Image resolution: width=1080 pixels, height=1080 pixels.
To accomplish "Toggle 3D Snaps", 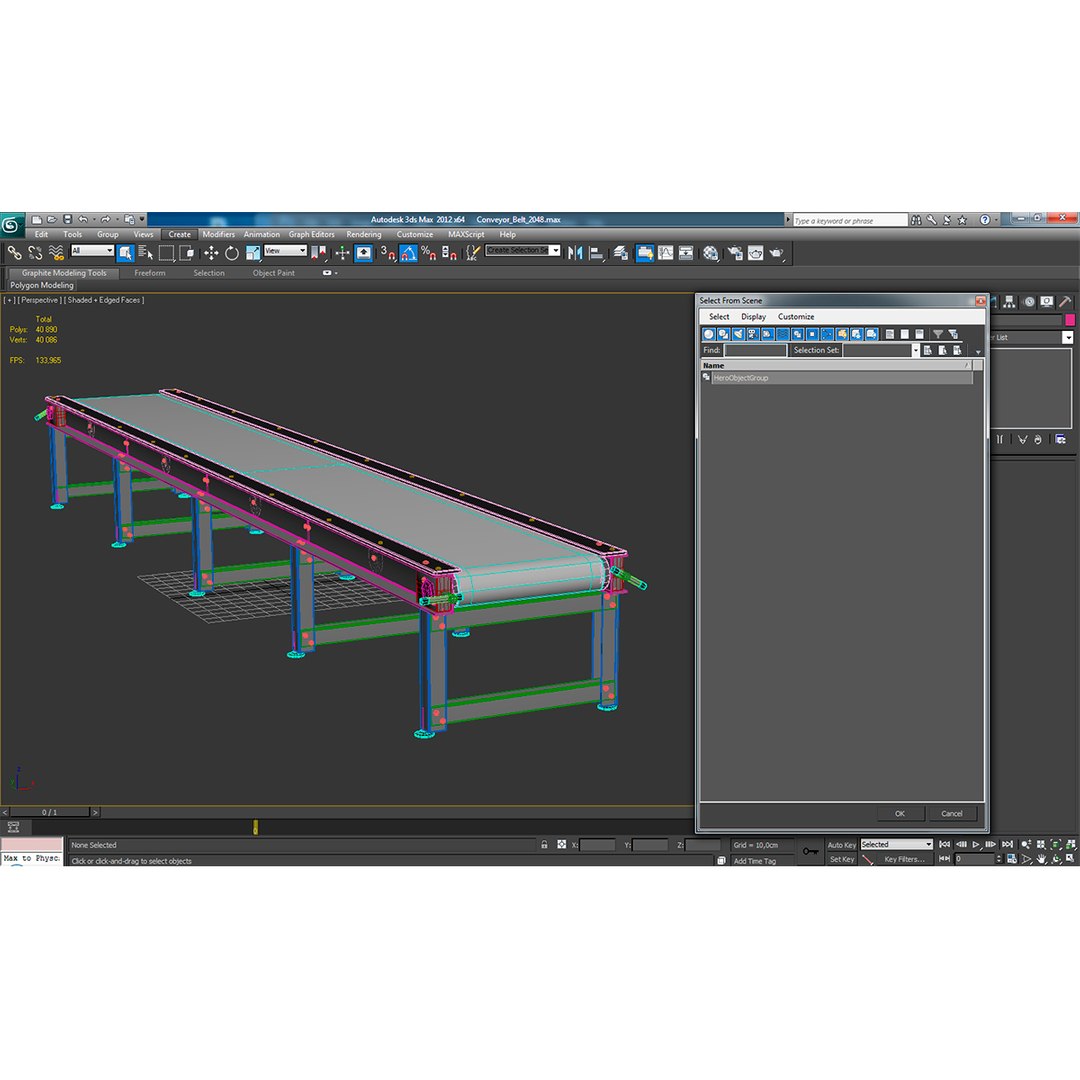I will point(388,253).
